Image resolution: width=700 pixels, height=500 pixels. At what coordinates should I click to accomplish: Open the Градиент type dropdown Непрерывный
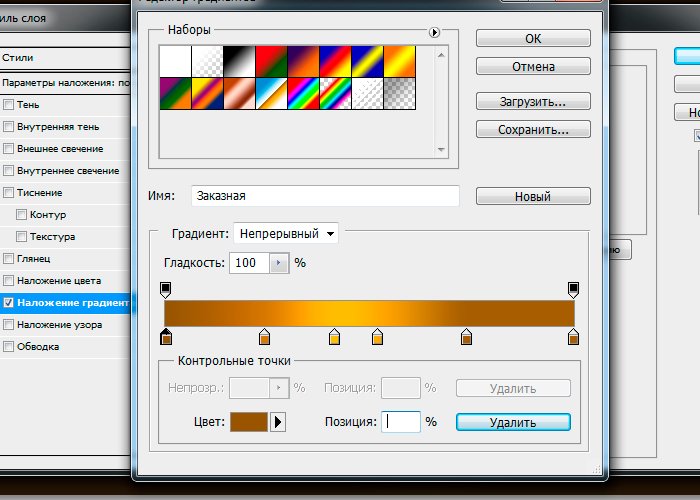pos(286,233)
